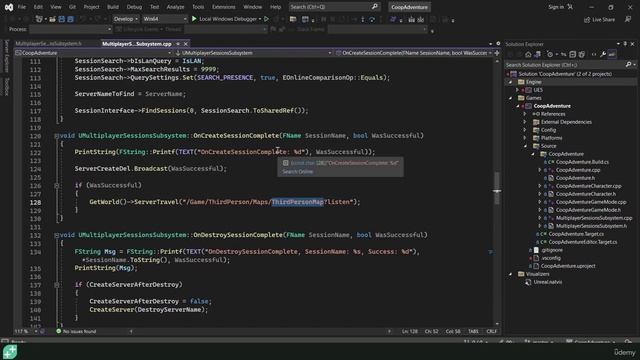This screenshot has width=640, height=360.
Task: Click the editor vertical scrollbar
Action: [497, 192]
